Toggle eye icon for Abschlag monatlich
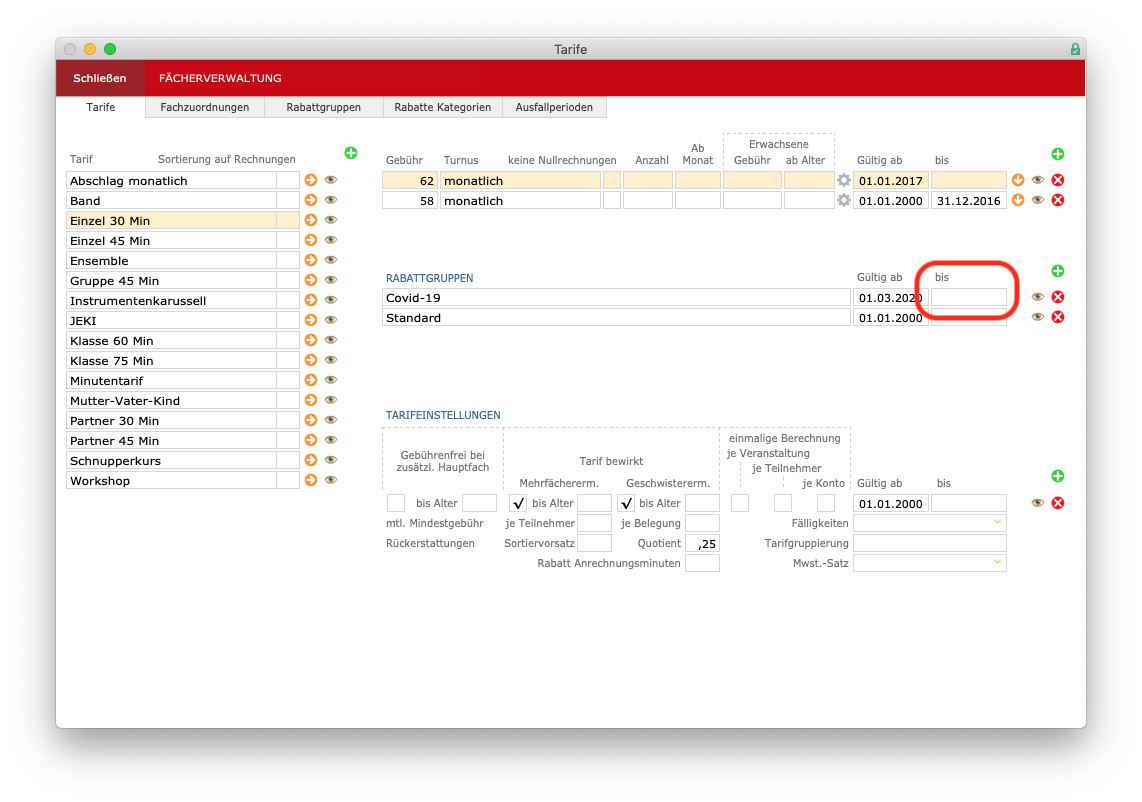This screenshot has width=1142, height=802. coord(331,180)
